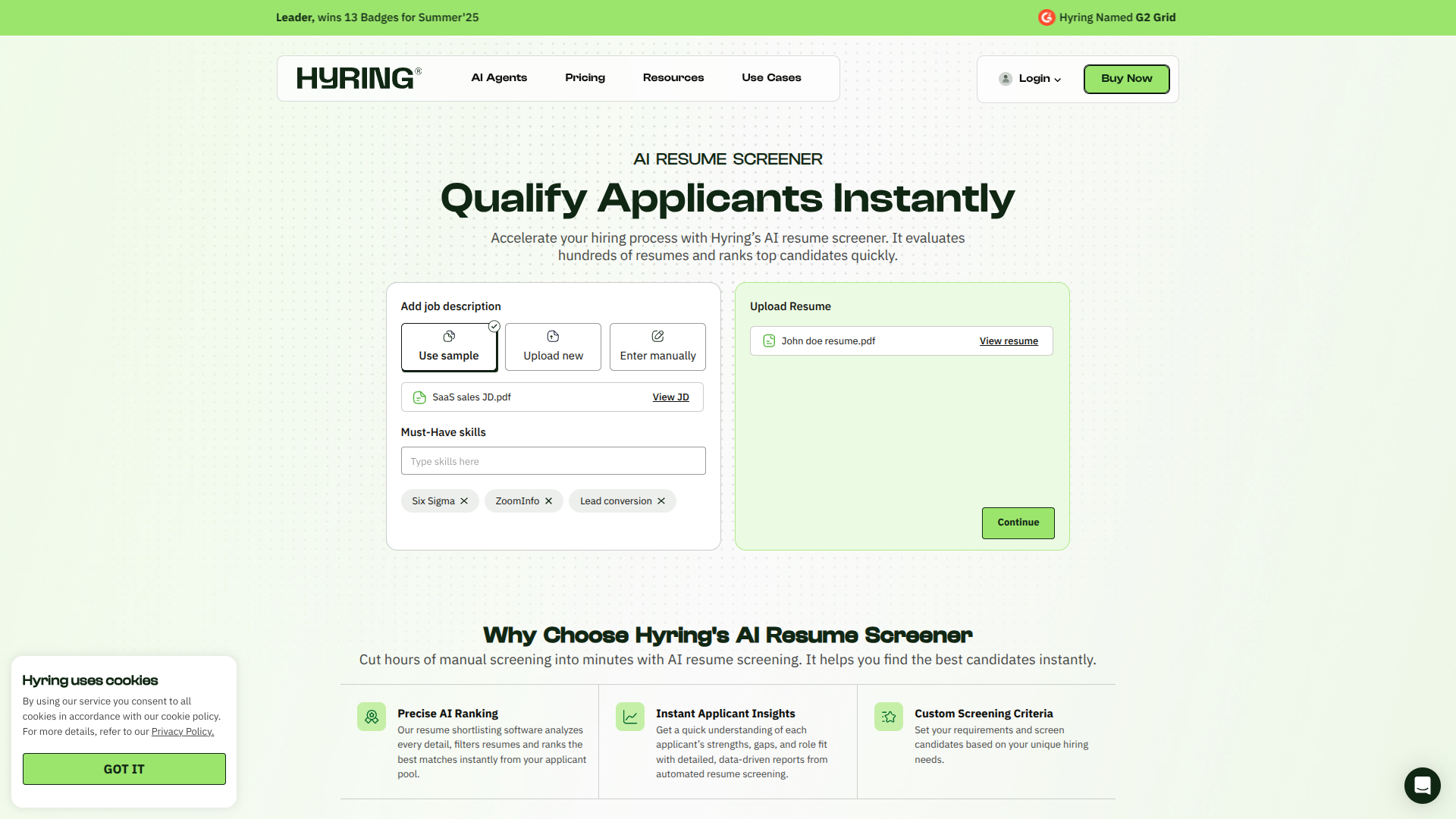
Task: Click the green PDF icon beside SaaS sales JD.pdf
Action: tap(418, 397)
